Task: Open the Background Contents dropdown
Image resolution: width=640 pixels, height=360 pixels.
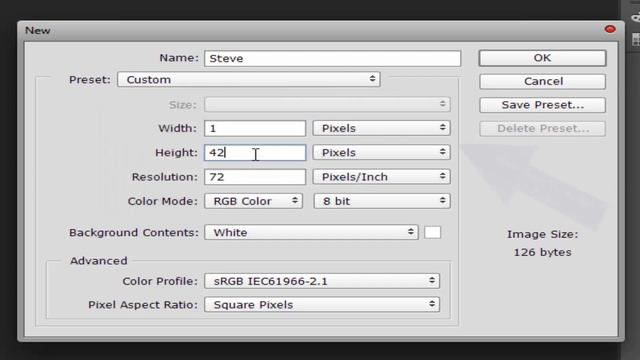Action: pyautogui.click(x=311, y=232)
